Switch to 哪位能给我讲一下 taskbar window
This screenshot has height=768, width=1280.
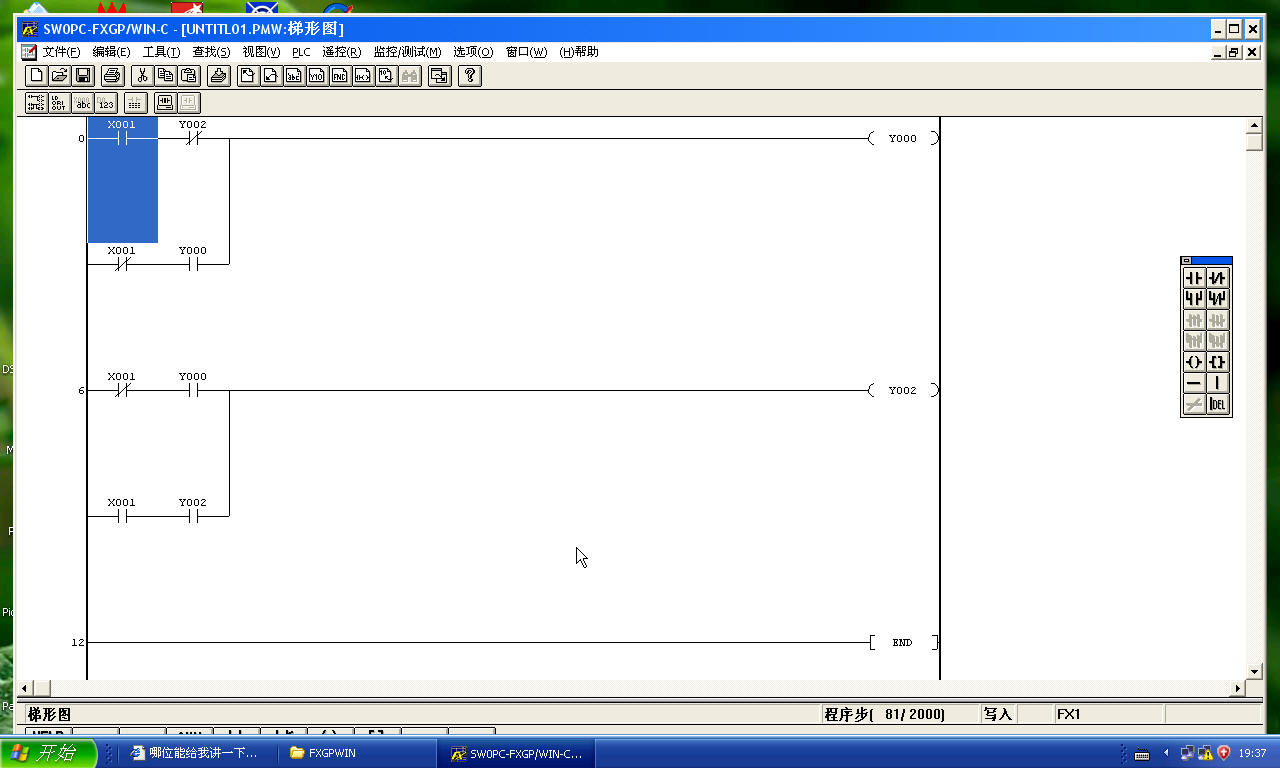[200, 753]
